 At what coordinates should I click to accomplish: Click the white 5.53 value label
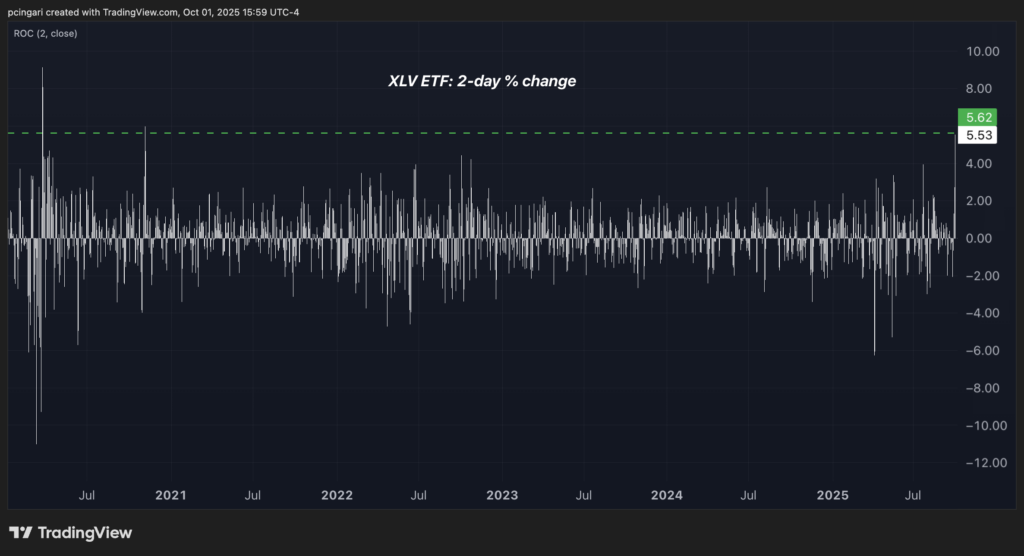coord(976,134)
